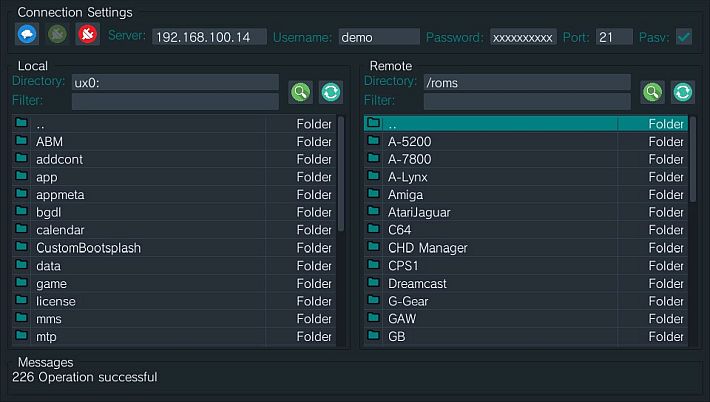
Task: Select the Amiga remote folder
Action: pos(526,194)
